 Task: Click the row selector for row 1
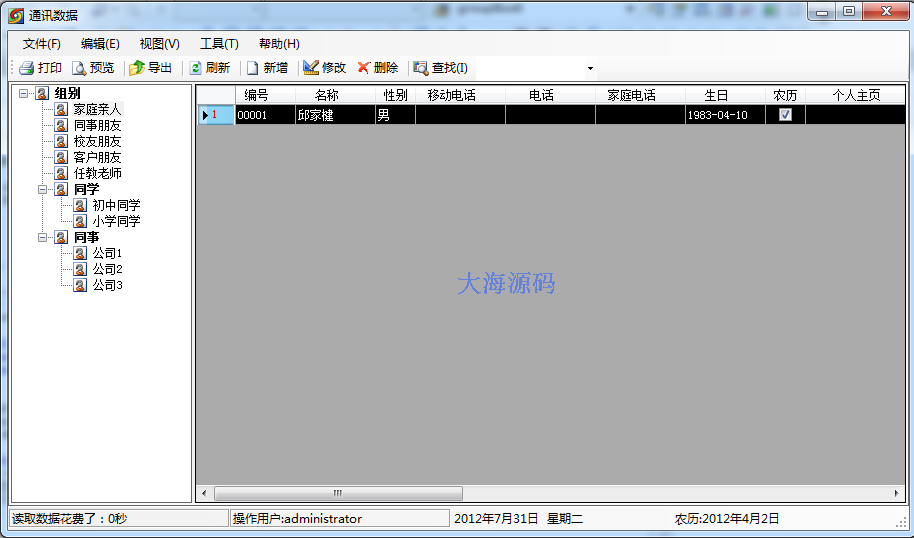click(216, 115)
